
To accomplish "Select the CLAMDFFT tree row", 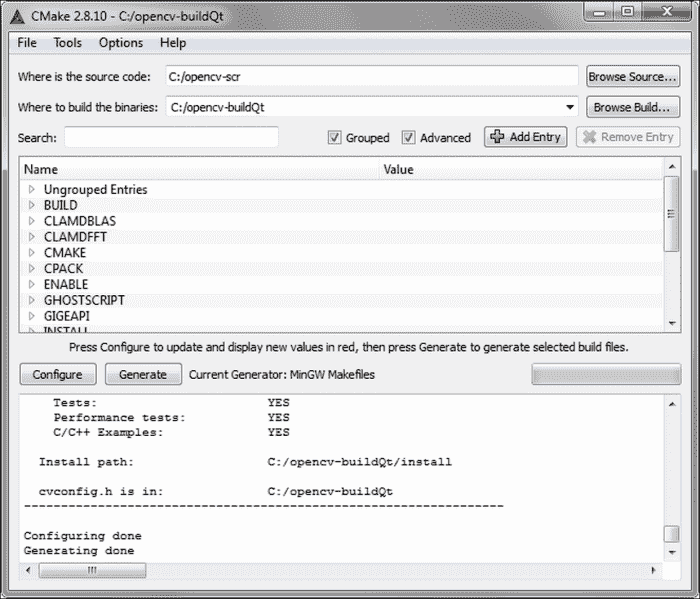I will click(x=342, y=237).
